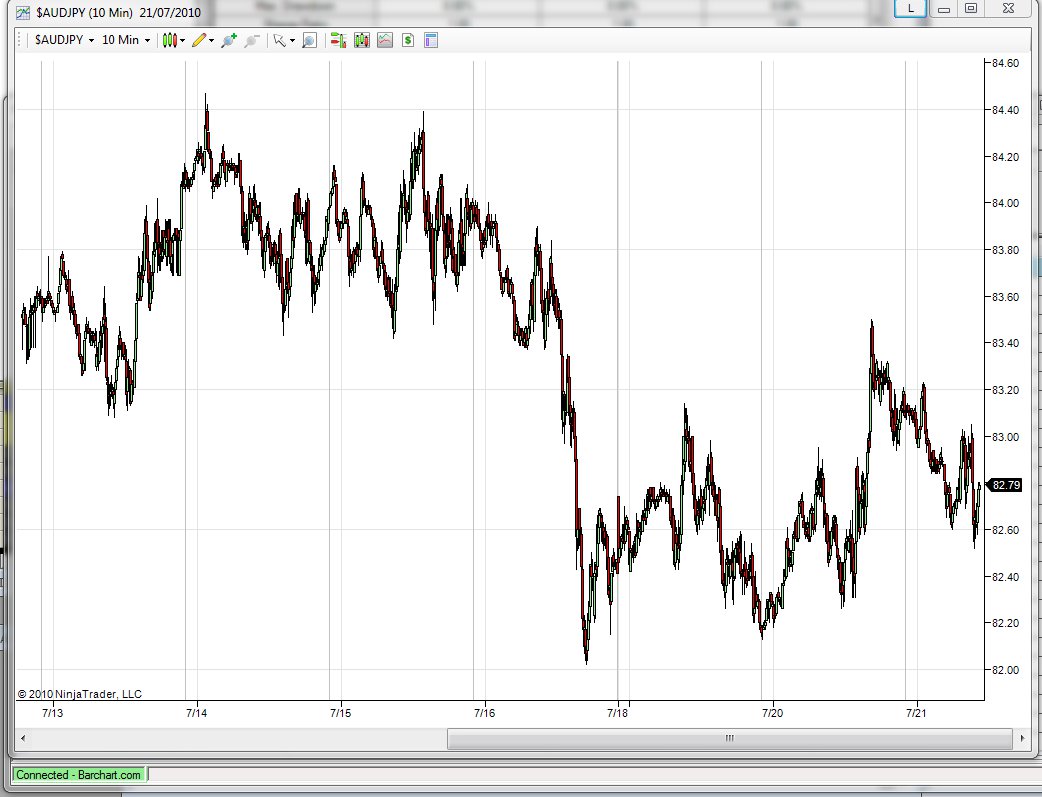
Task: Click the horizontal scrollbar right arrow
Action: tap(1022, 738)
